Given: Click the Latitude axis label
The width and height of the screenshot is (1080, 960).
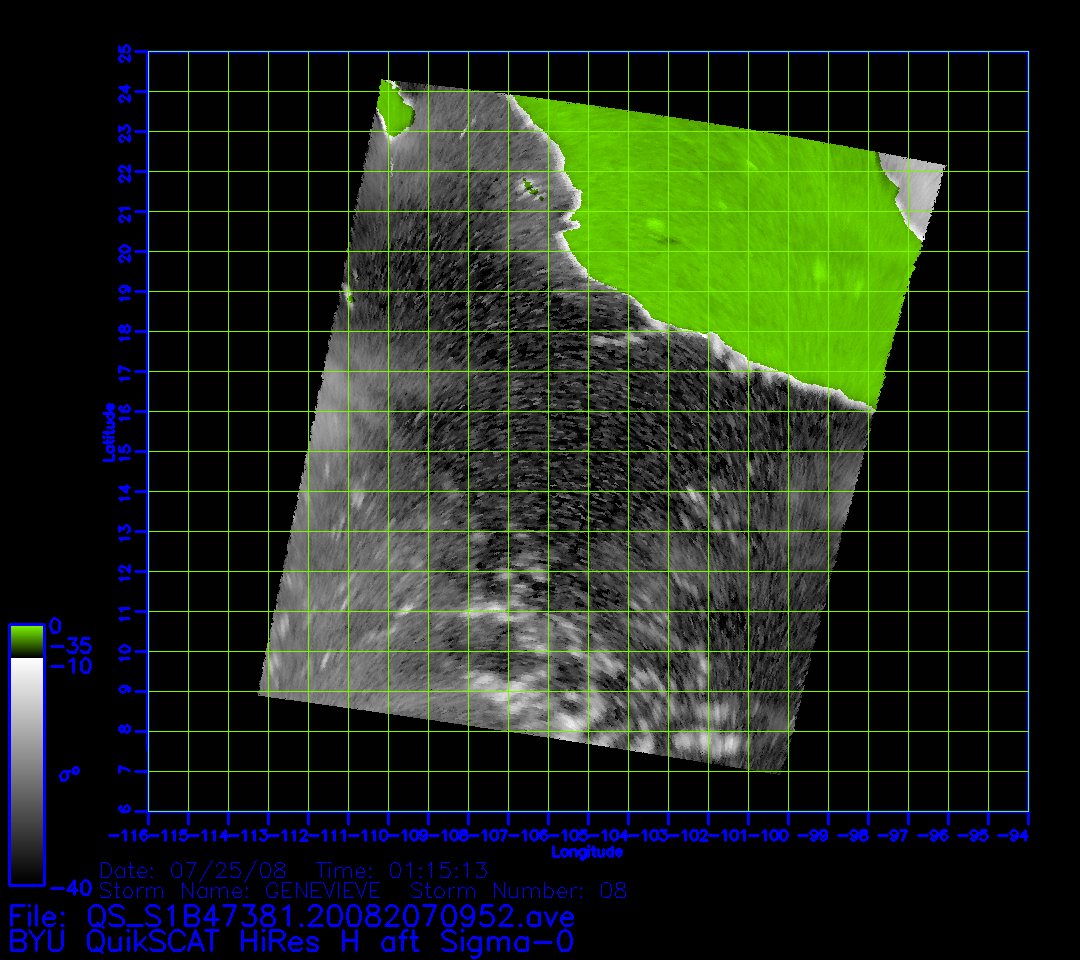Looking at the screenshot, I should pyautogui.click(x=107, y=431).
